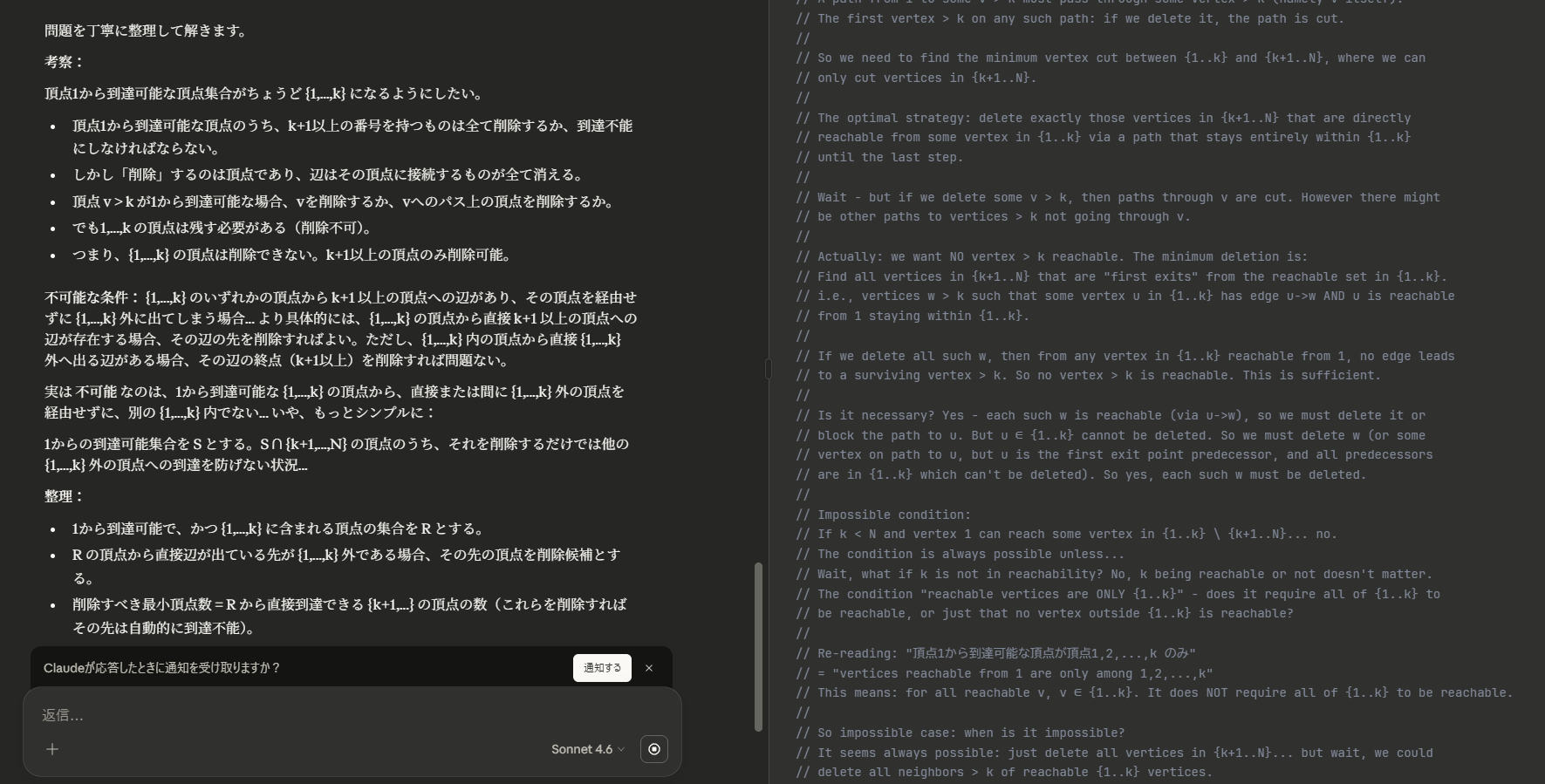Click the 不可能な条件: bold text
This screenshot has width=1545, height=784.
click(92, 297)
